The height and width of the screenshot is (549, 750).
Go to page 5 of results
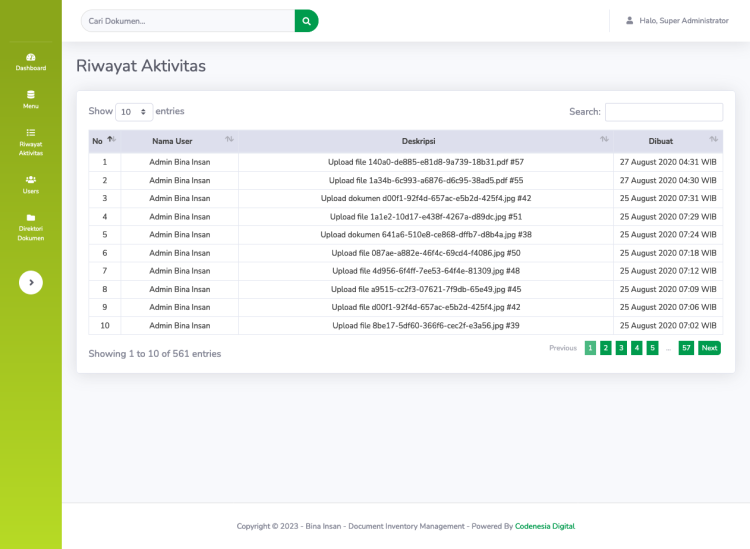652,348
